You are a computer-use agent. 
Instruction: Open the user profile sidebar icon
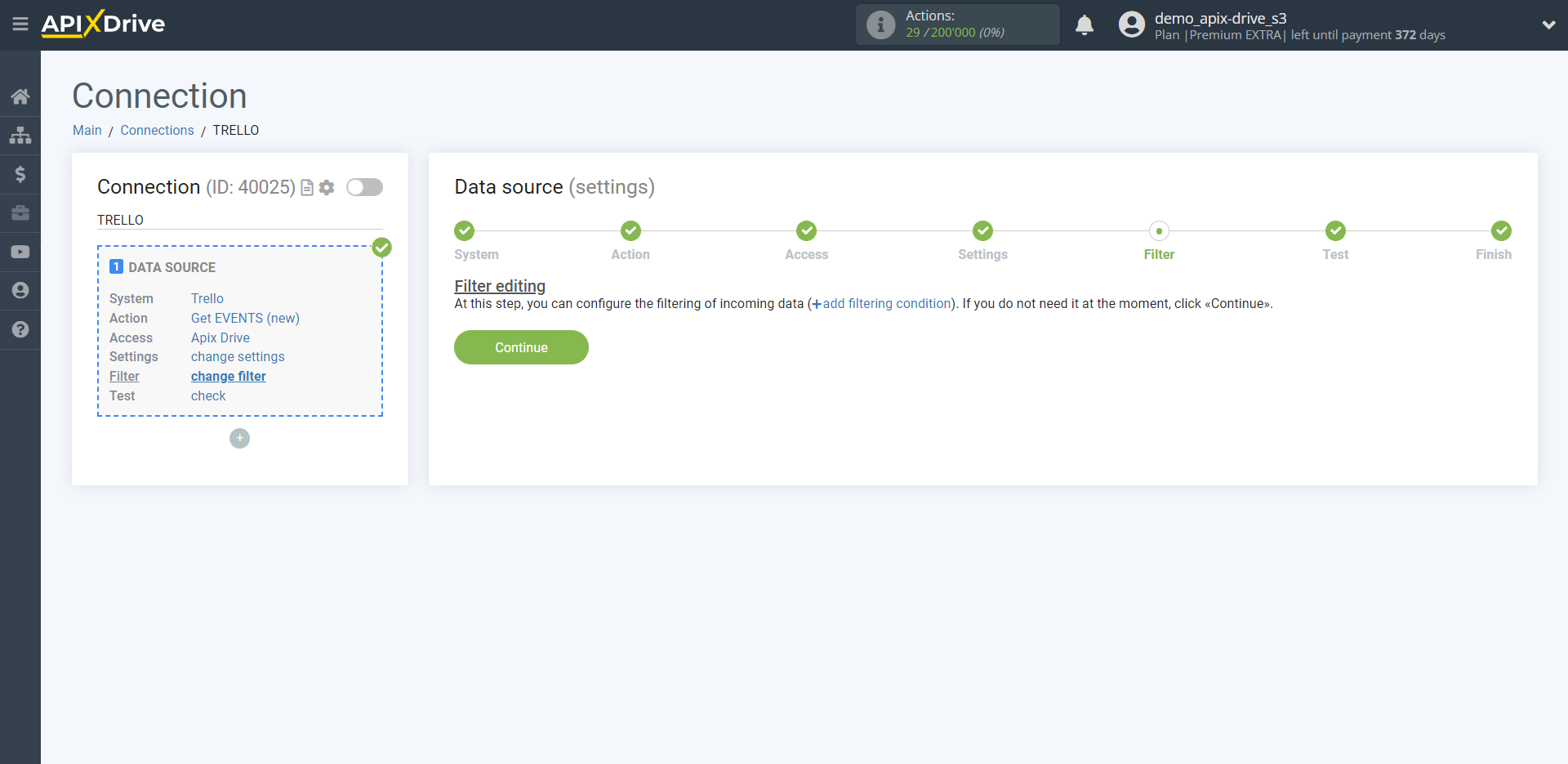tap(20, 291)
